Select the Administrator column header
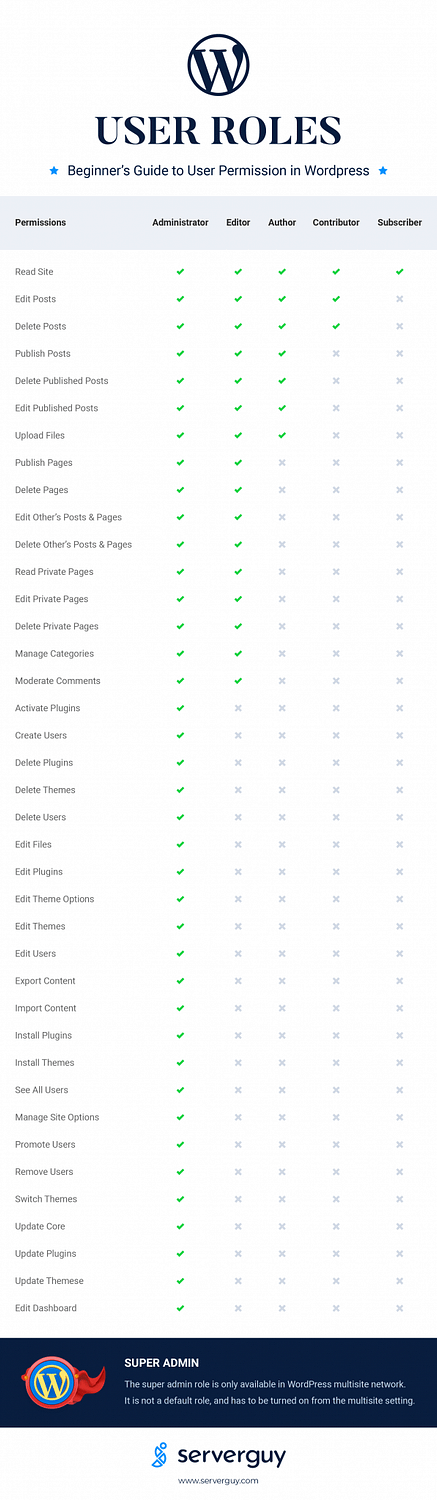The height and width of the screenshot is (1500, 437). tap(180, 223)
